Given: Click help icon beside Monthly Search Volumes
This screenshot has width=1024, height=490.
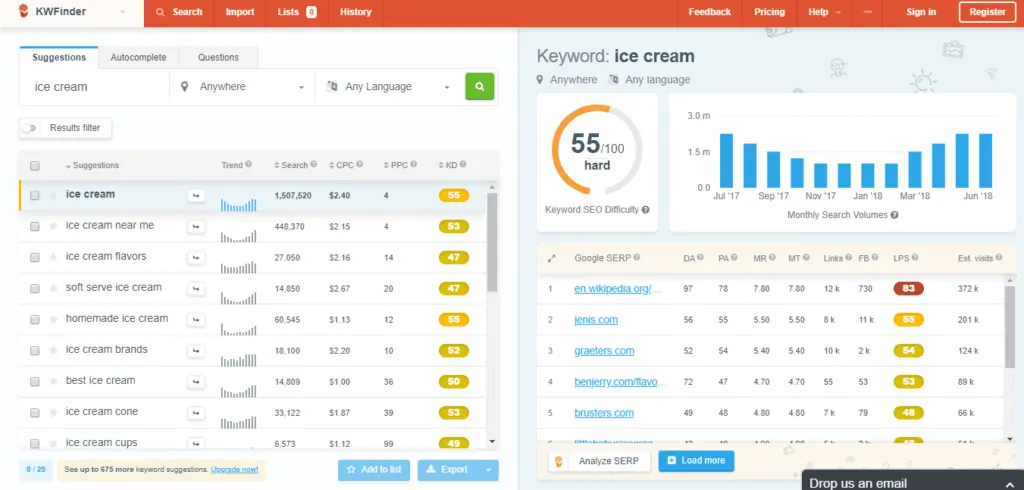Looking at the screenshot, I should (x=894, y=214).
